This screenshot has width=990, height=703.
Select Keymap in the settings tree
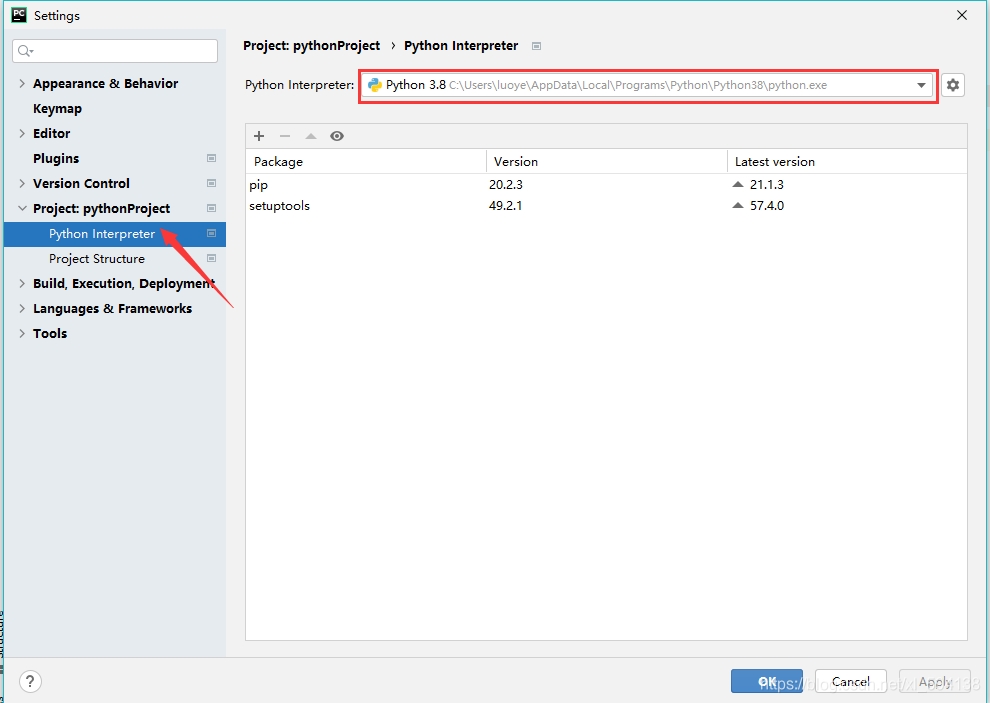coord(57,108)
